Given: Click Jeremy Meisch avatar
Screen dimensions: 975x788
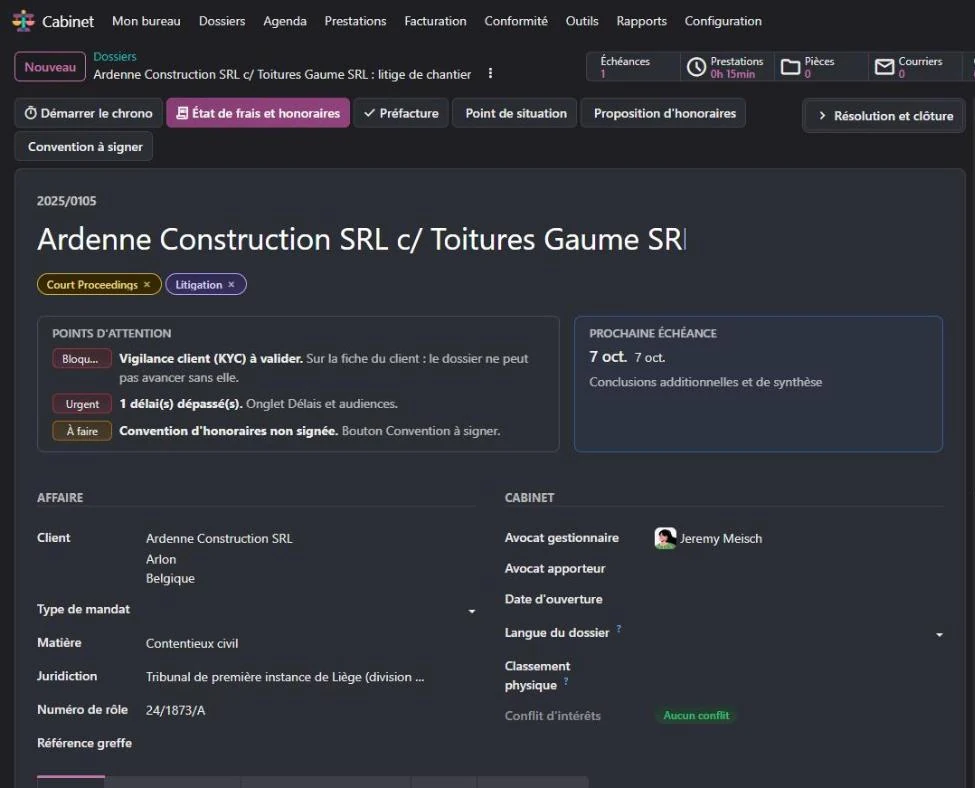Looking at the screenshot, I should pos(665,538).
